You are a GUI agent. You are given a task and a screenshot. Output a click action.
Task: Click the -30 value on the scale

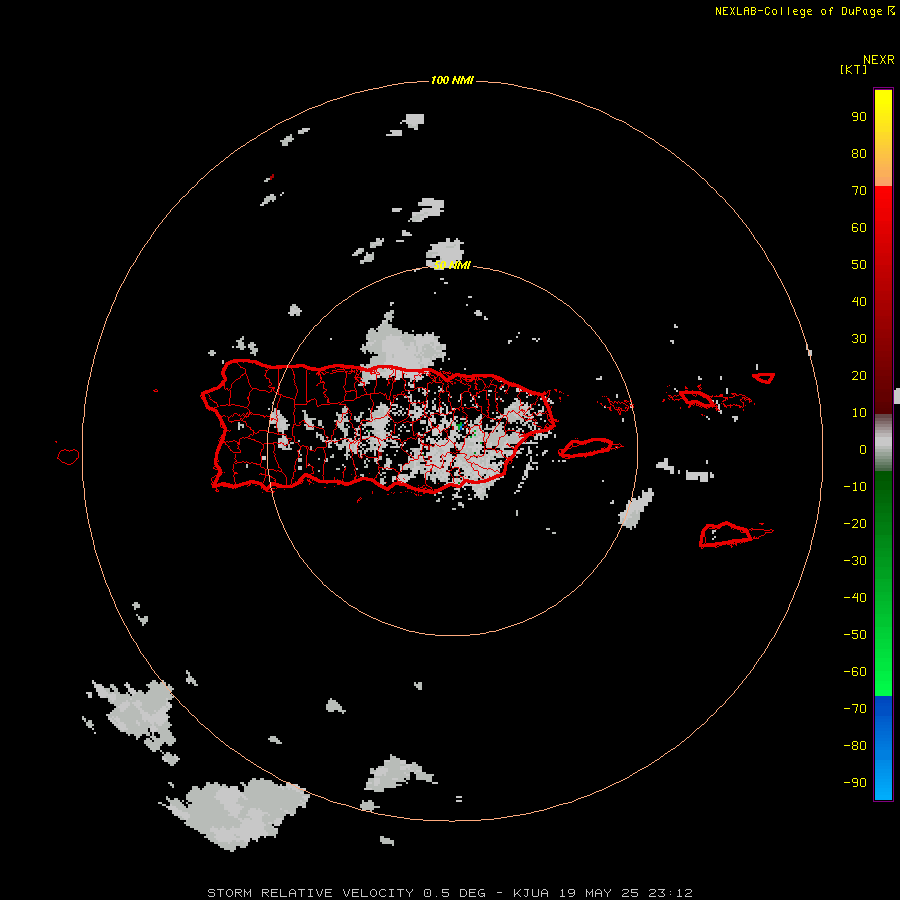(x=855, y=561)
